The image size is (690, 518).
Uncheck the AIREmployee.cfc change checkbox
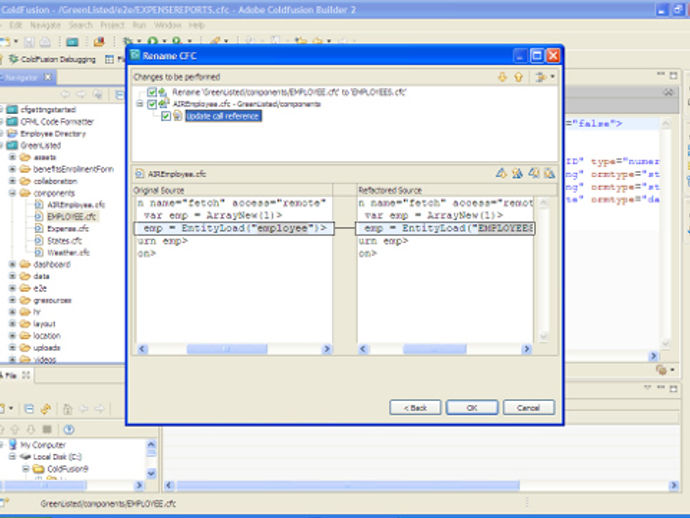pos(152,104)
